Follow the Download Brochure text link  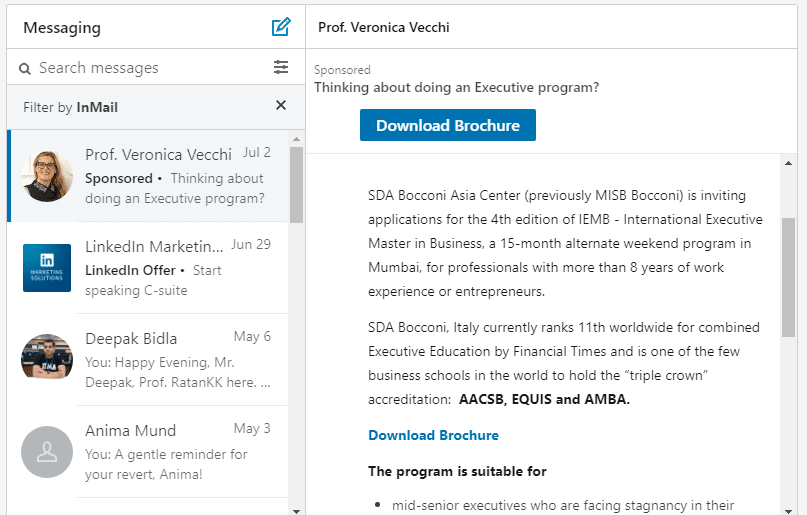point(433,435)
